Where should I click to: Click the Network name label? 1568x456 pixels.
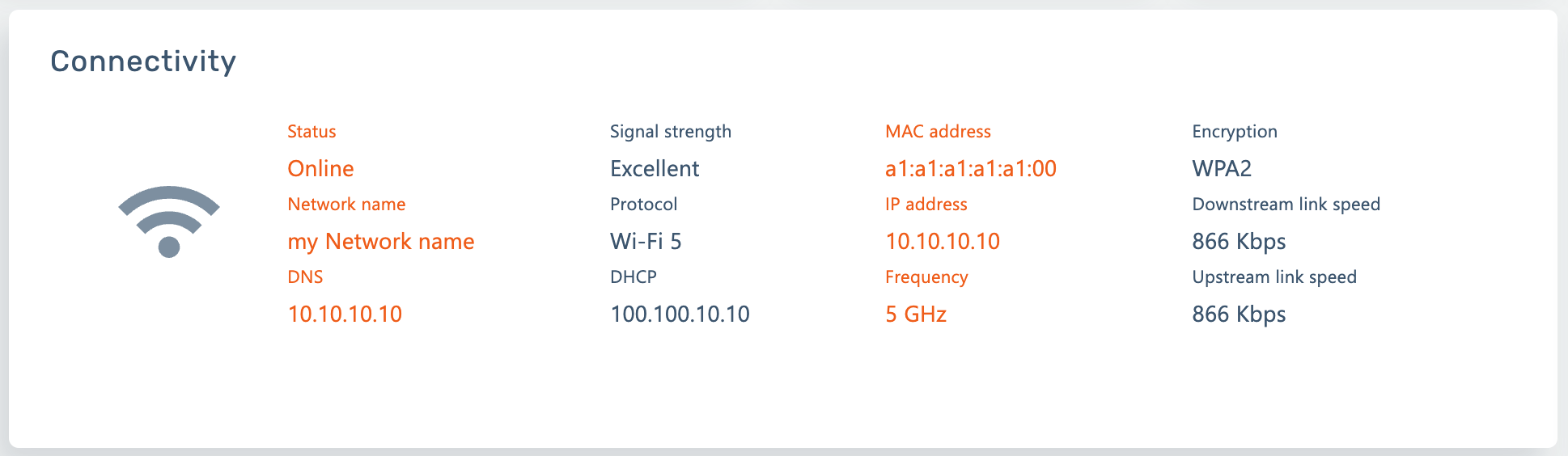click(x=346, y=205)
